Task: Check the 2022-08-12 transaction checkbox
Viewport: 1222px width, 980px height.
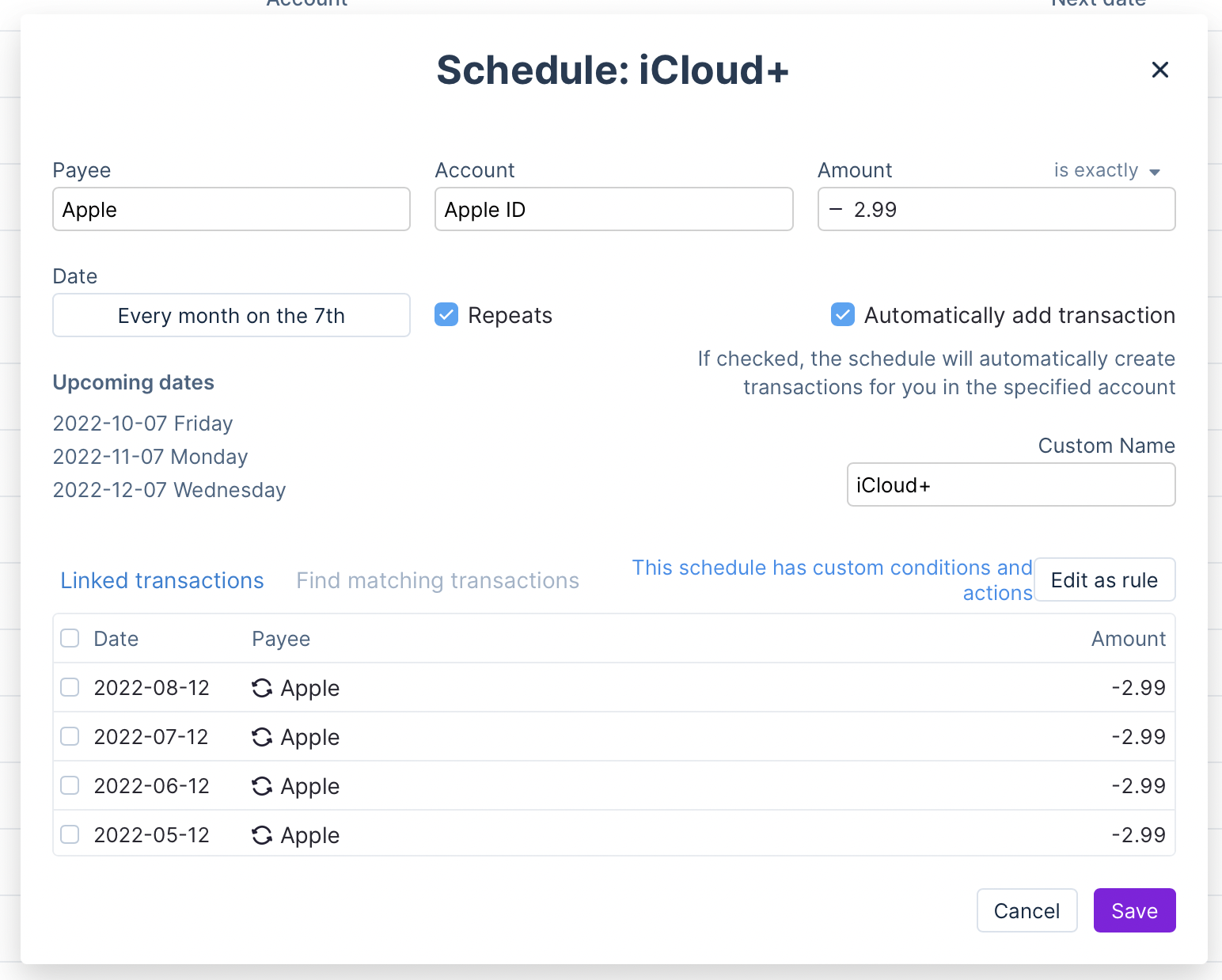Action: [x=70, y=687]
